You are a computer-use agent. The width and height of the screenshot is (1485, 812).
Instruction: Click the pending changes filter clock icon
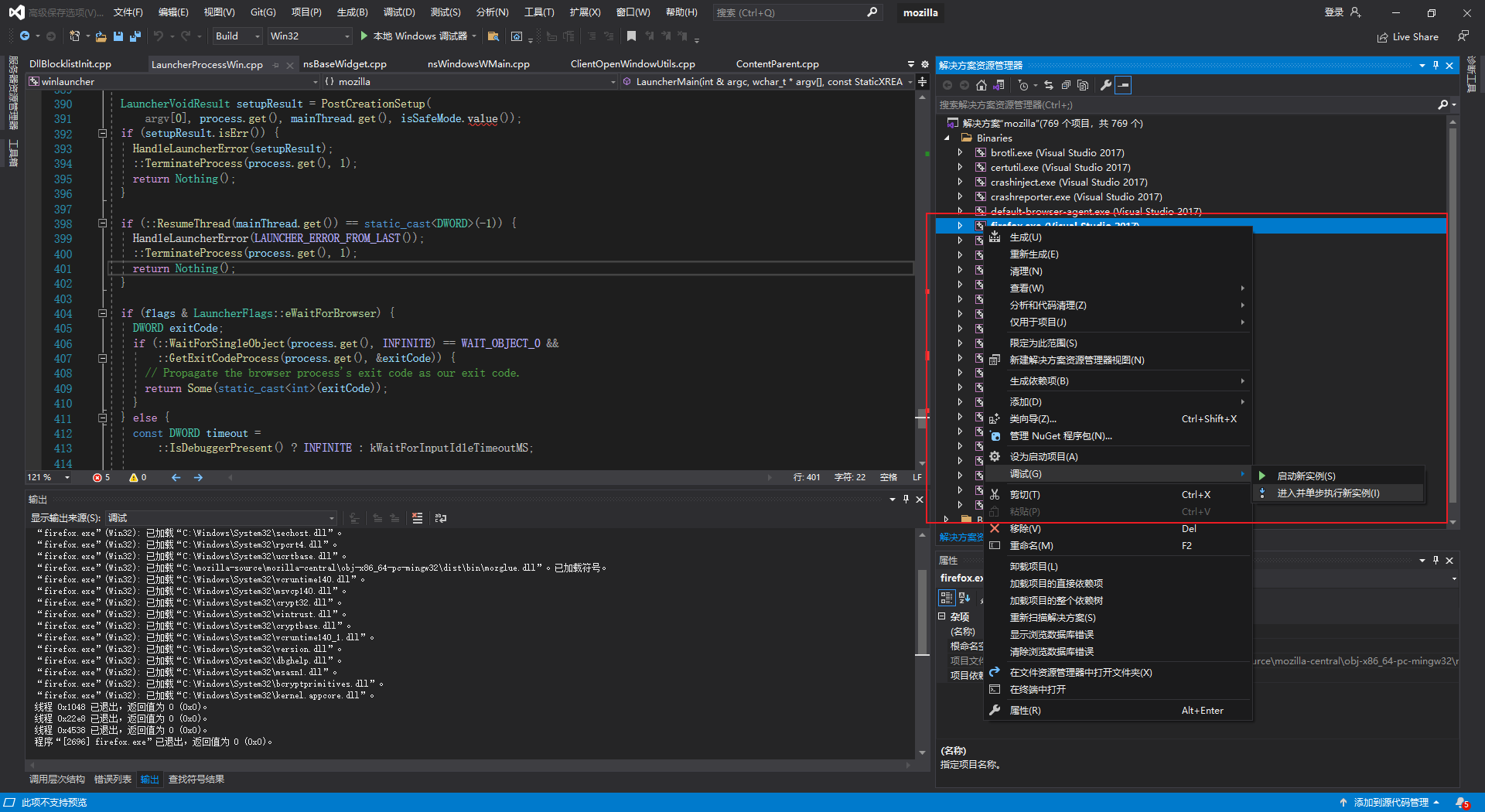pos(1023,85)
